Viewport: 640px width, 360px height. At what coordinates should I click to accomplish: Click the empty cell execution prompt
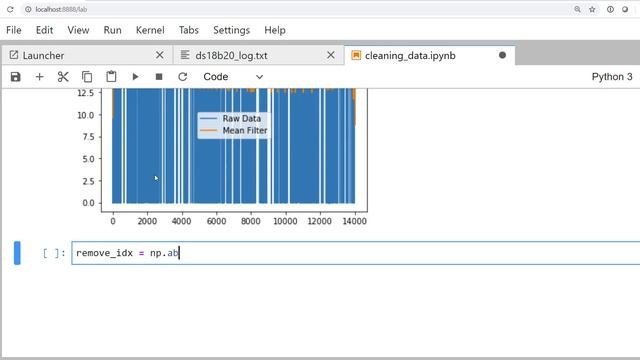tap(54, 253)
